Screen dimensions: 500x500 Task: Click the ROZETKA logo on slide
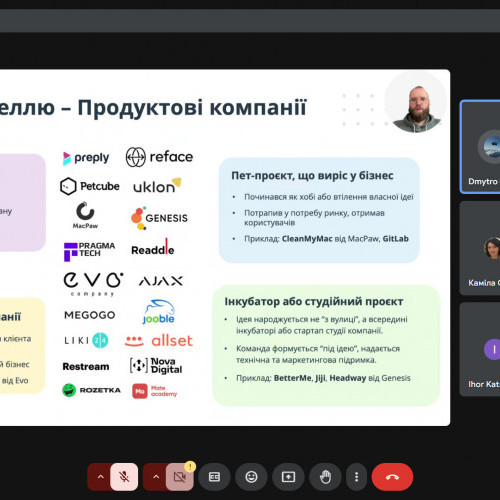pyautogui.click(x=91, y=390)
